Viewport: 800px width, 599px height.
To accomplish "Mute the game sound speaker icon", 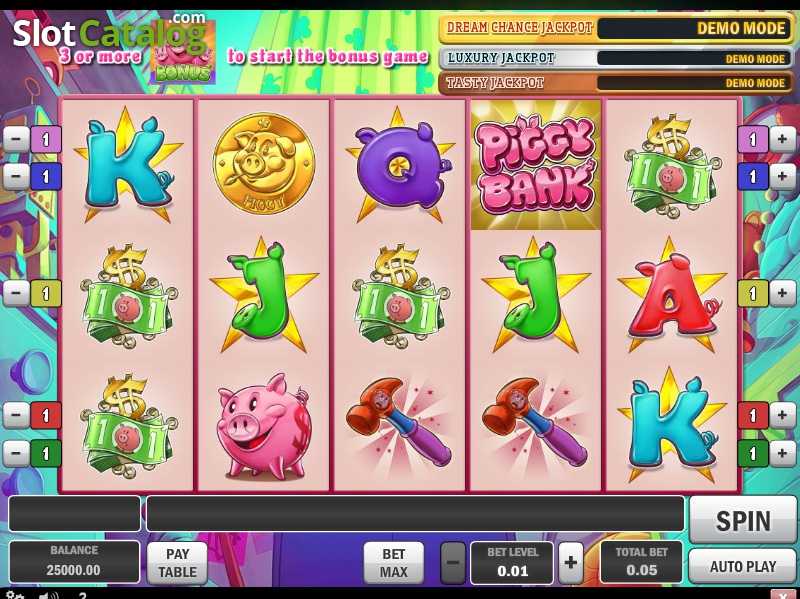I will click(49, 595).
